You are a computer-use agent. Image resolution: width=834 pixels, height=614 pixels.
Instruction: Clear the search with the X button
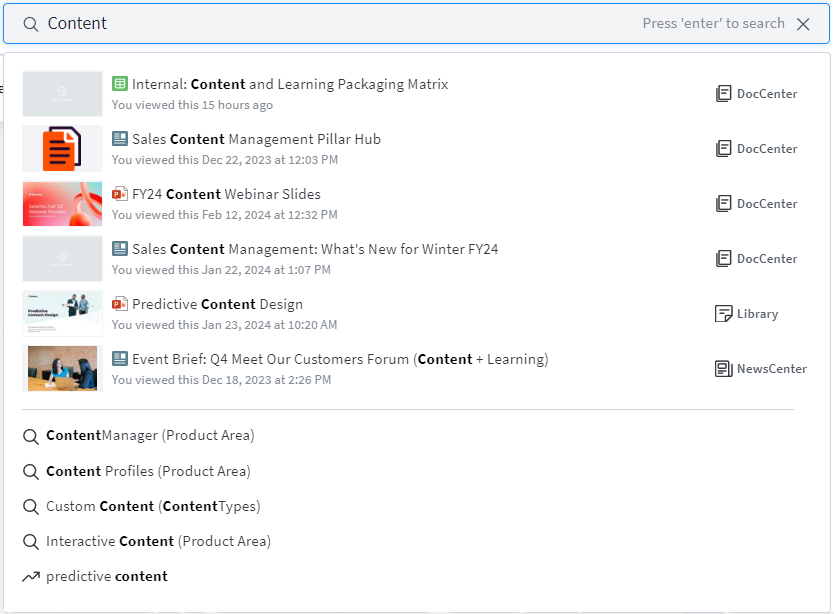point(804,23)
